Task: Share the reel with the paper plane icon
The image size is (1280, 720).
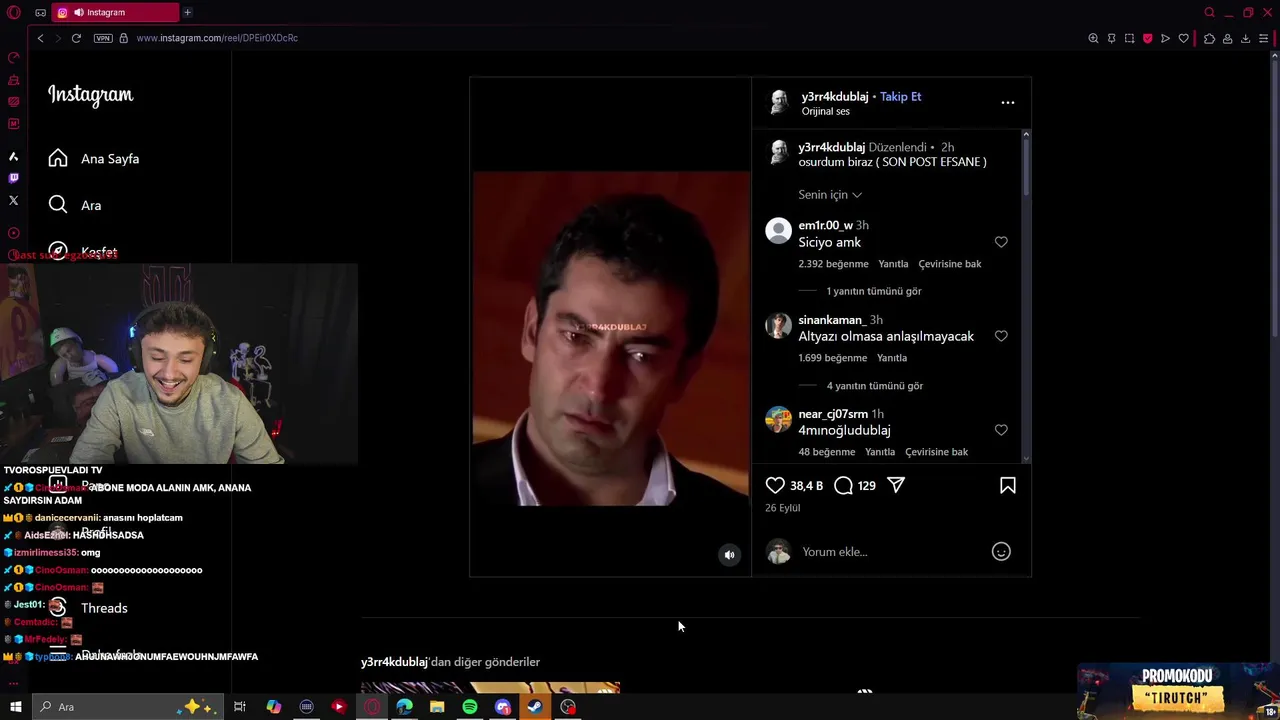Action: click(896, 485)
